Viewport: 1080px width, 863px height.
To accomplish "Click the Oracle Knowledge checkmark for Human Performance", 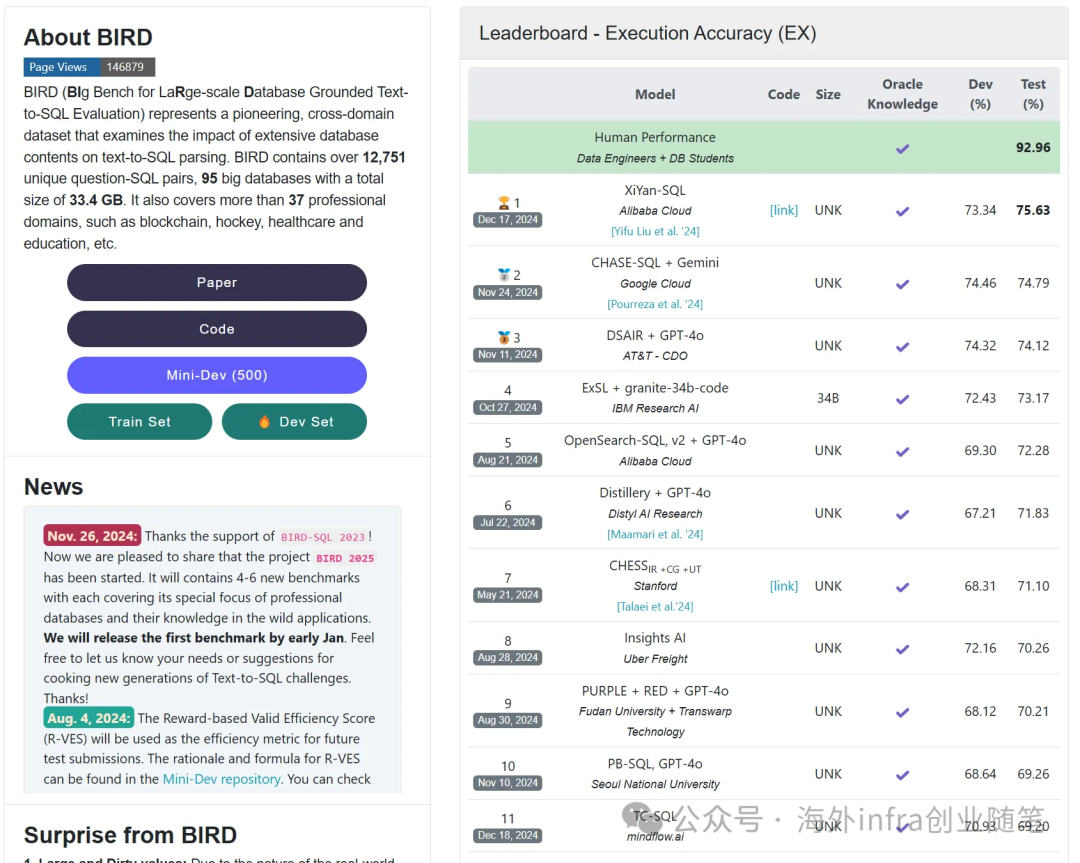I will click(x=902, y=149).
